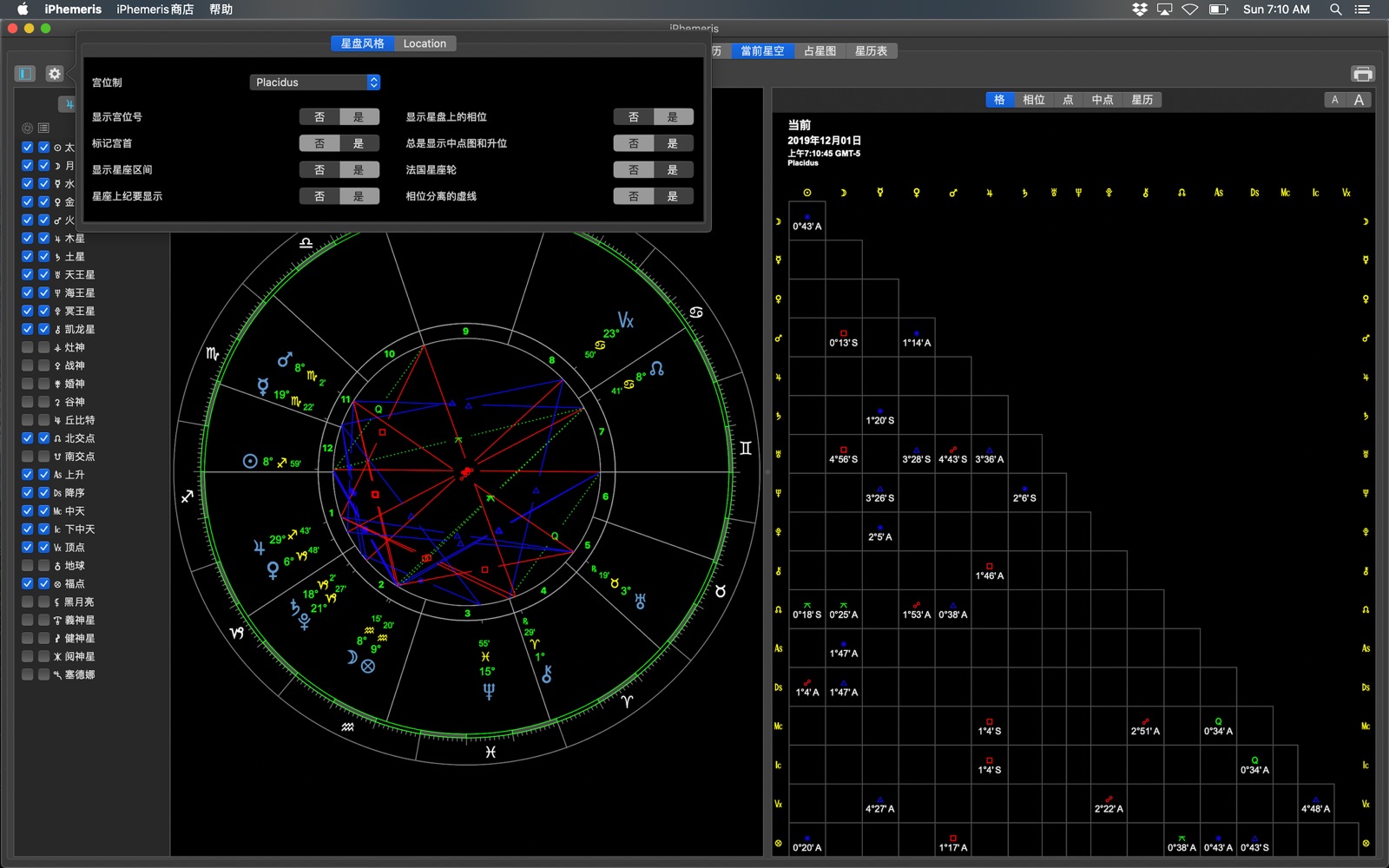Click the settings gear icon
This screenshot has width=1389, height=868.
pyautogui.click(x=54, y=74)
